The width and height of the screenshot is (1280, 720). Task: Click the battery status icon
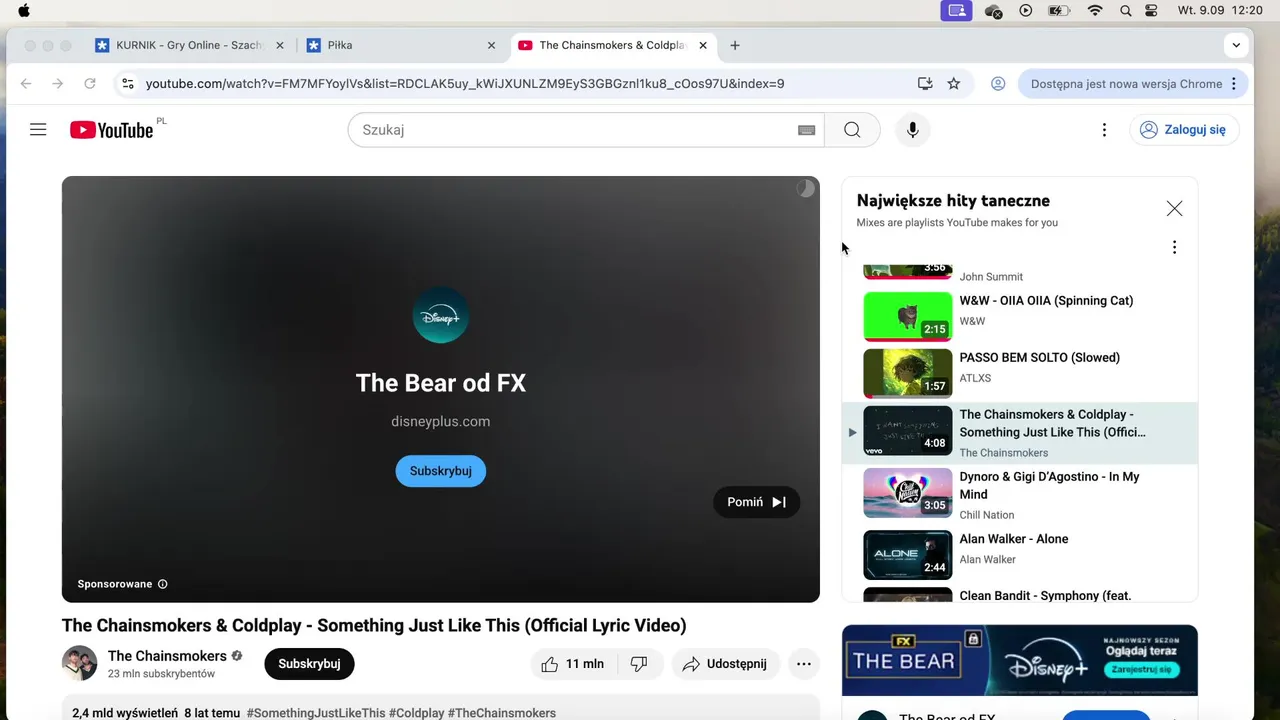point(1059,11)
